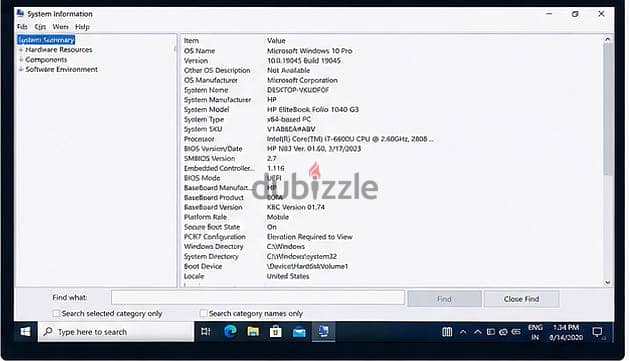Expand the Components node
Image resolution: width=630 pixels, height=361 pixels.
(x=20, y=59)
